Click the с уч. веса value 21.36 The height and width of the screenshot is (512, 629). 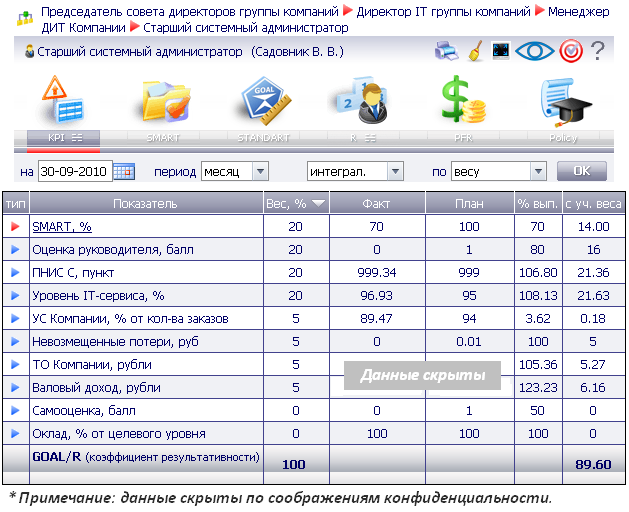point(593,273)
